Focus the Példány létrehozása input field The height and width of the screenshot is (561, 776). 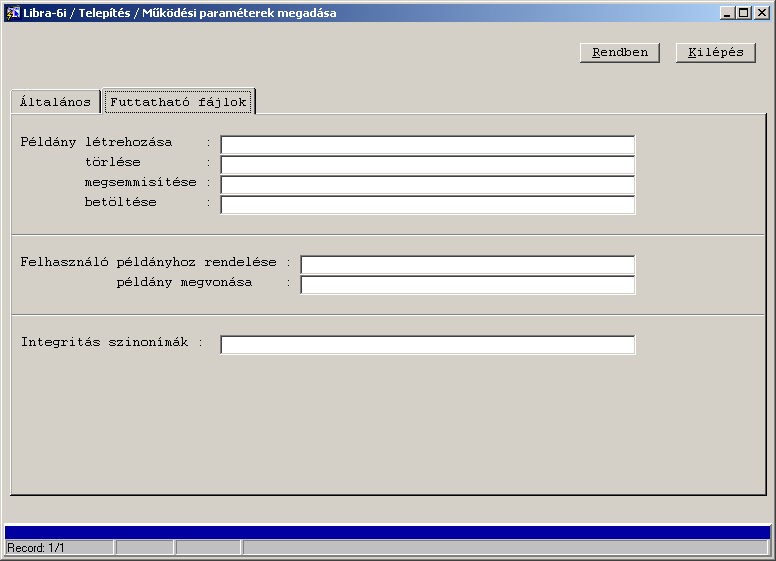(428, 145)
